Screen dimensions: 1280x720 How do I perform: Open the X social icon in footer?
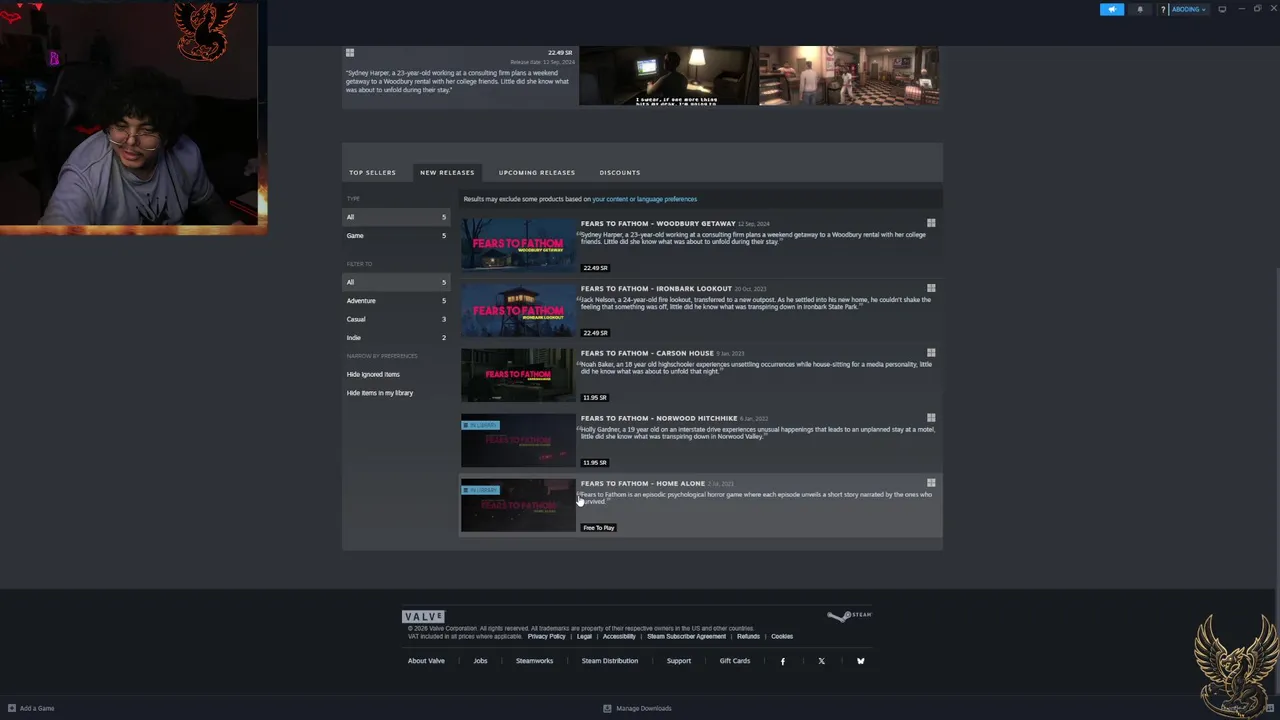tap(821, 661)
